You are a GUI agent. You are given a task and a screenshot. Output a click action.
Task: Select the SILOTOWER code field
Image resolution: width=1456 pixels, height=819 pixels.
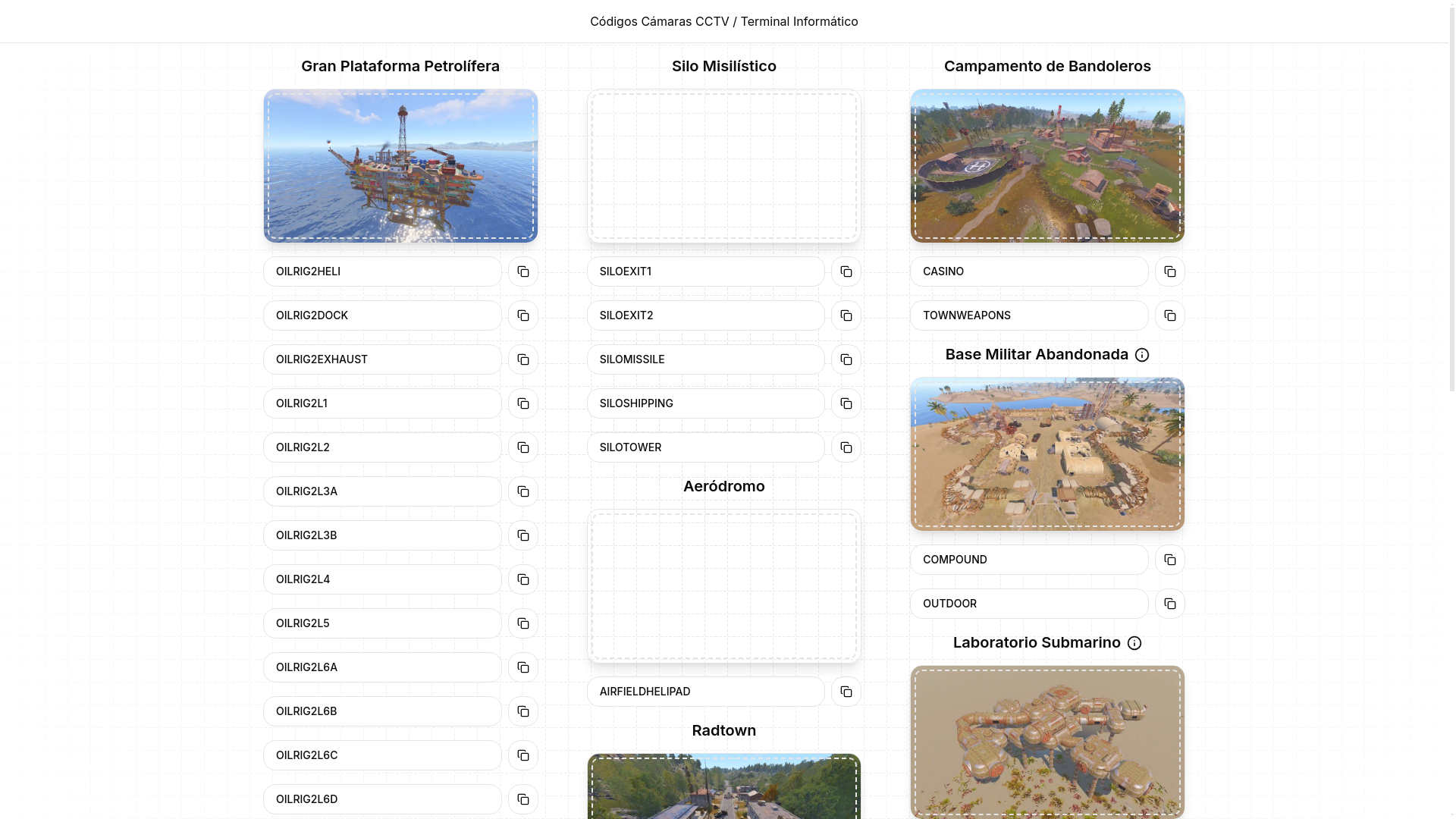pos(706,447)
